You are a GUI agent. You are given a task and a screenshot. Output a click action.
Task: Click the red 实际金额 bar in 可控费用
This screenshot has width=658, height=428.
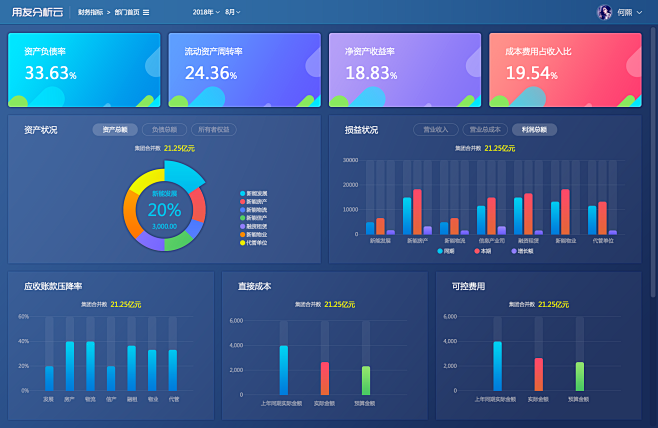(x=538, y=374)
